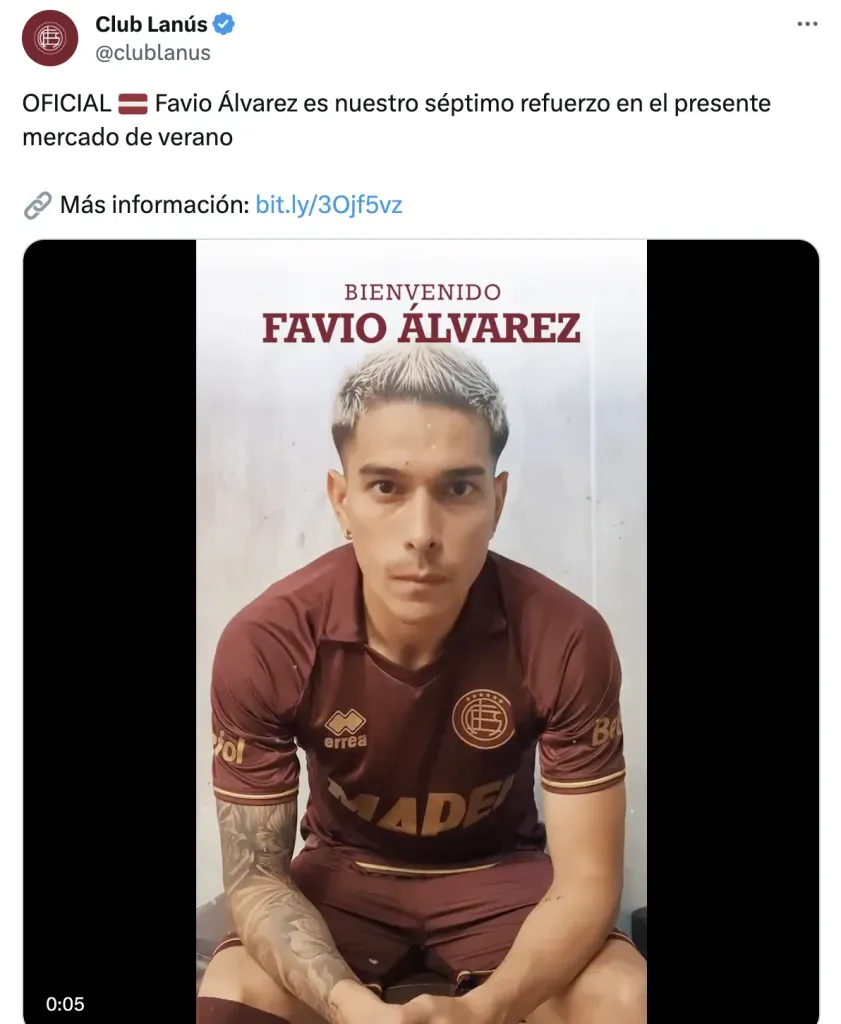The height and width of the screenshot is (1024, 841).
Task: Click the sponsor lettering across the jersey chest
Action: (x=421, y=807)
